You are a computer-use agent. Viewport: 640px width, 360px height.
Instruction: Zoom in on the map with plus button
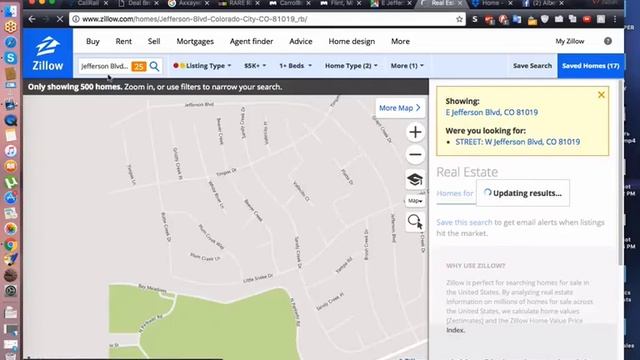point(415,132)
